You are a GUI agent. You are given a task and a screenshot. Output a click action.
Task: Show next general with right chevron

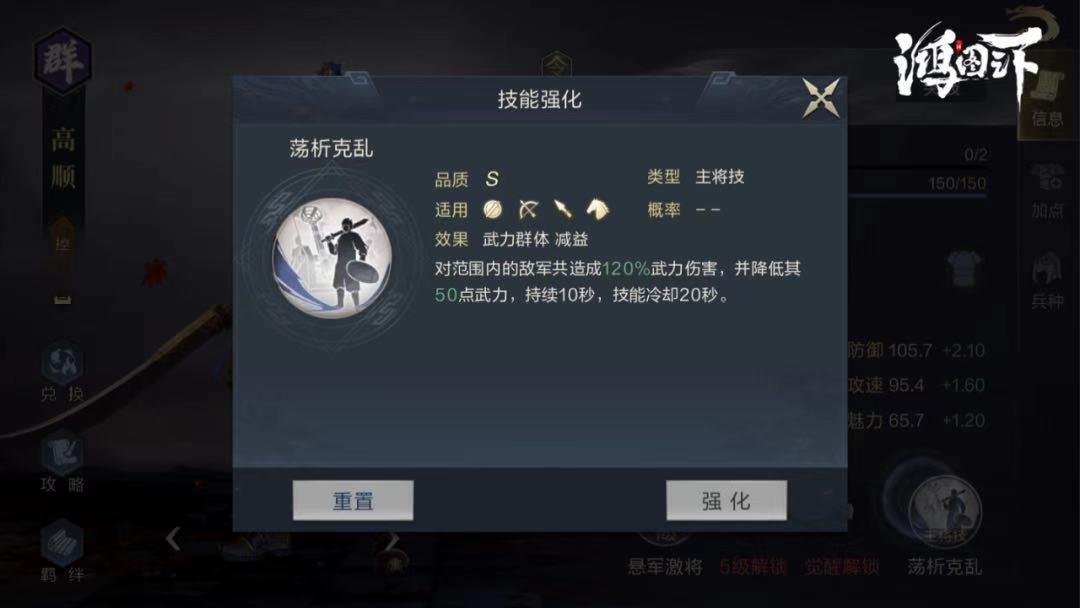tap(391, 543)
